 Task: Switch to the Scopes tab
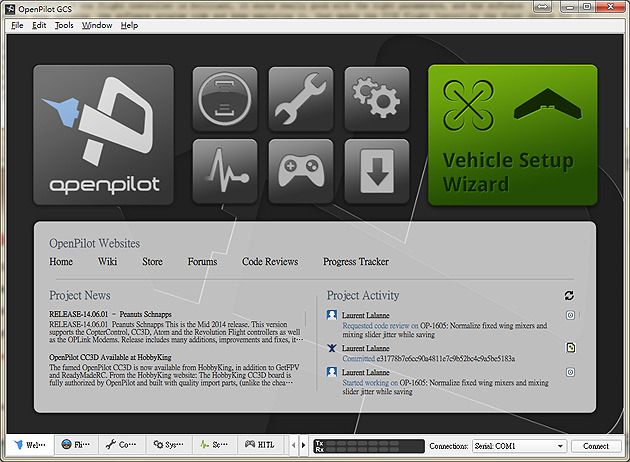[214, 445]
